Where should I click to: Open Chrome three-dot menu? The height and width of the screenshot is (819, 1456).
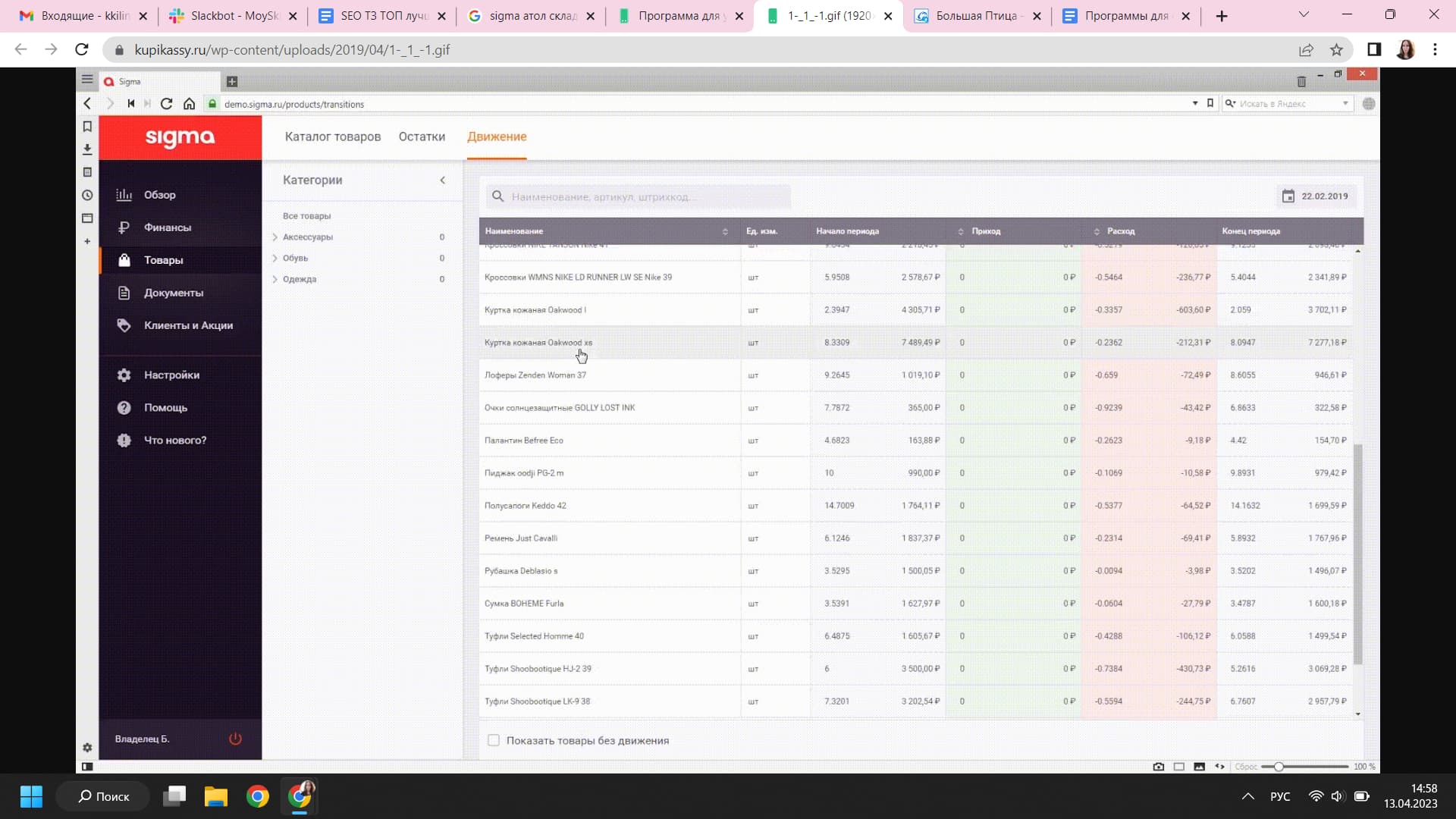pyautogui.click(x=1435, y=49)
